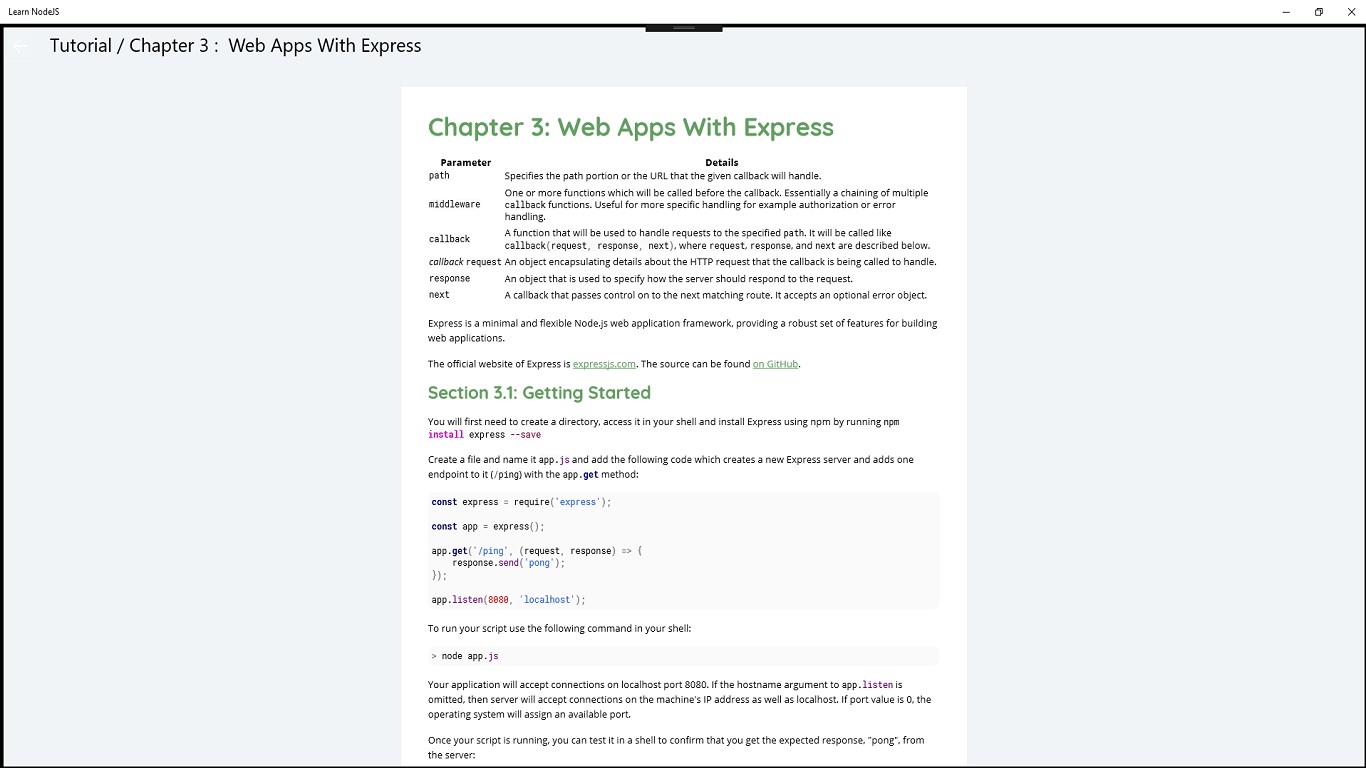Screen dimensions: 1366x768
Task: Select the 'response' parameter cell
Action: (449, 279)
